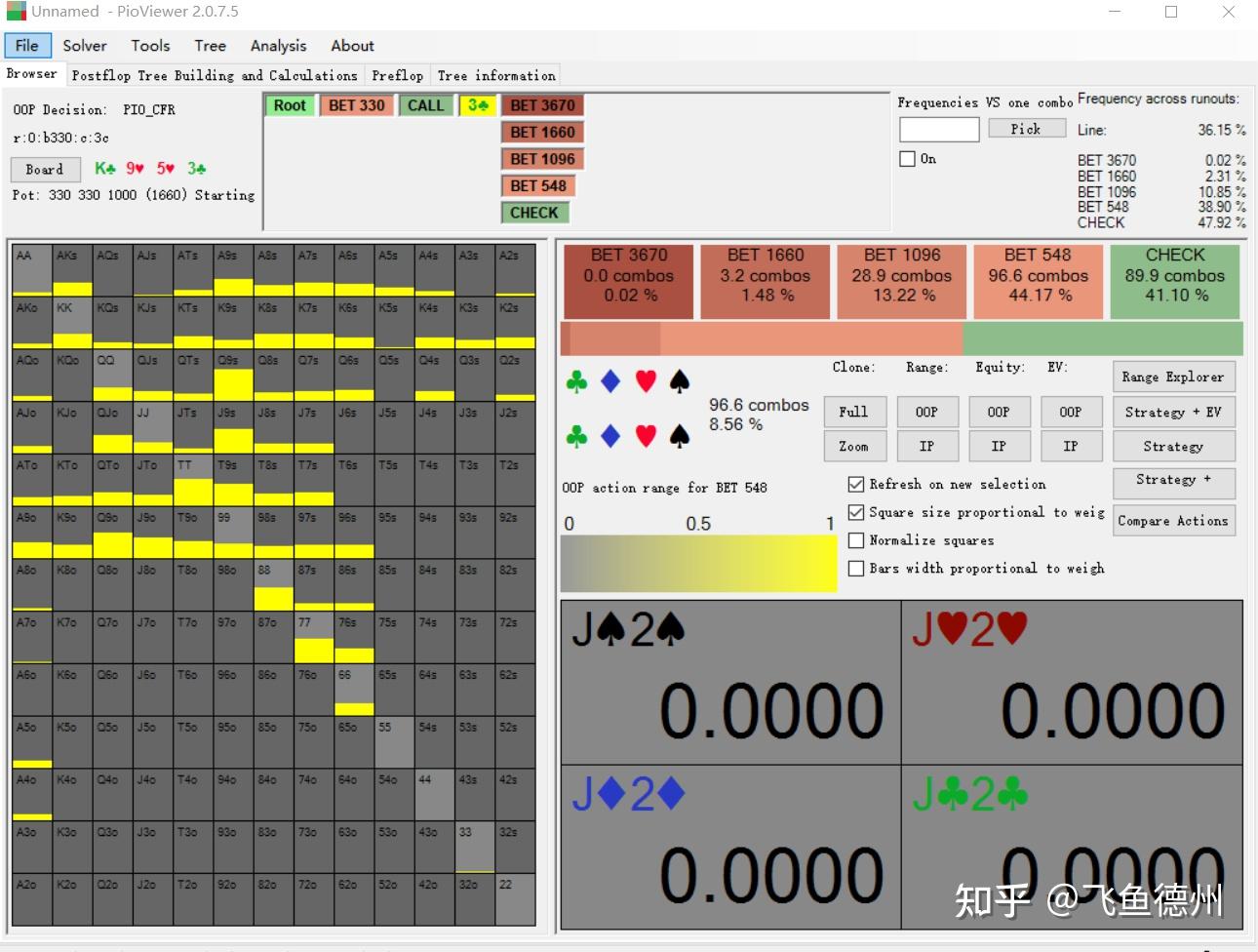Choose the BET 3670 action node
Image resolution: width=1258 pixels, height=952 pixels.
[x=542, y=105]
